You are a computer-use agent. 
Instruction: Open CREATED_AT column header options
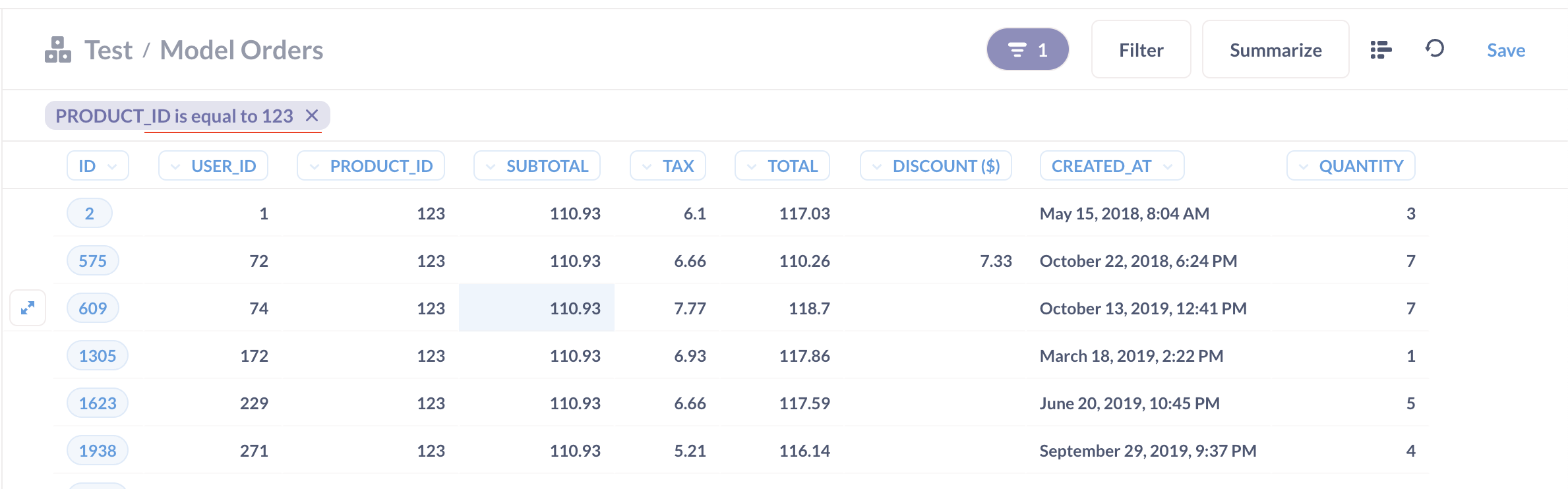1112,165
